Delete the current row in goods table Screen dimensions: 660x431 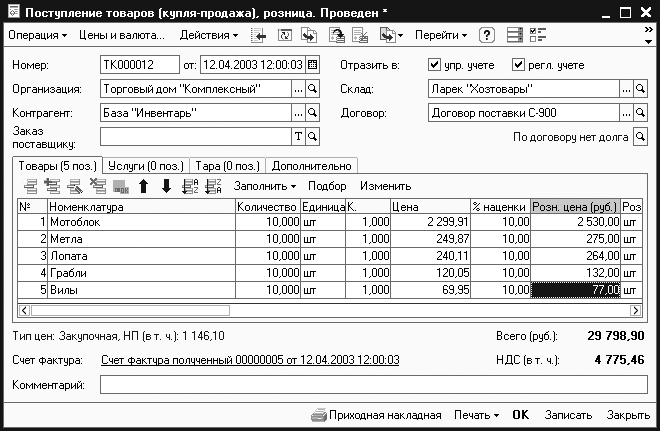pos(98,186)
